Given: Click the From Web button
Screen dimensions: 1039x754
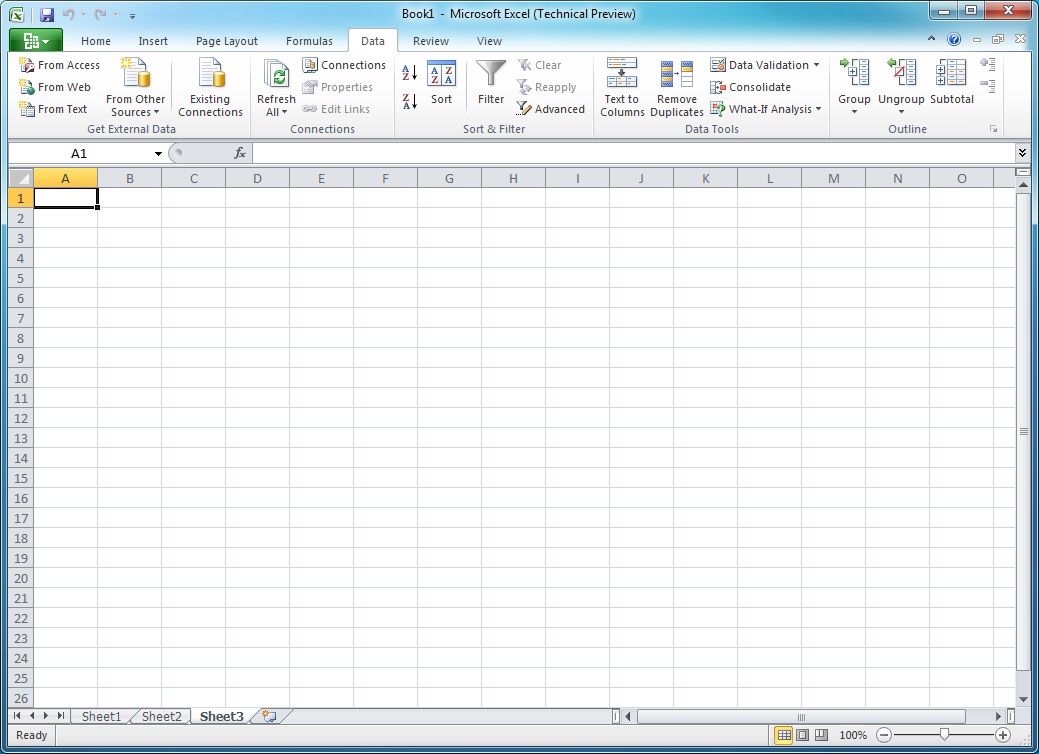Looking at the screenshot, I should 54,87.
